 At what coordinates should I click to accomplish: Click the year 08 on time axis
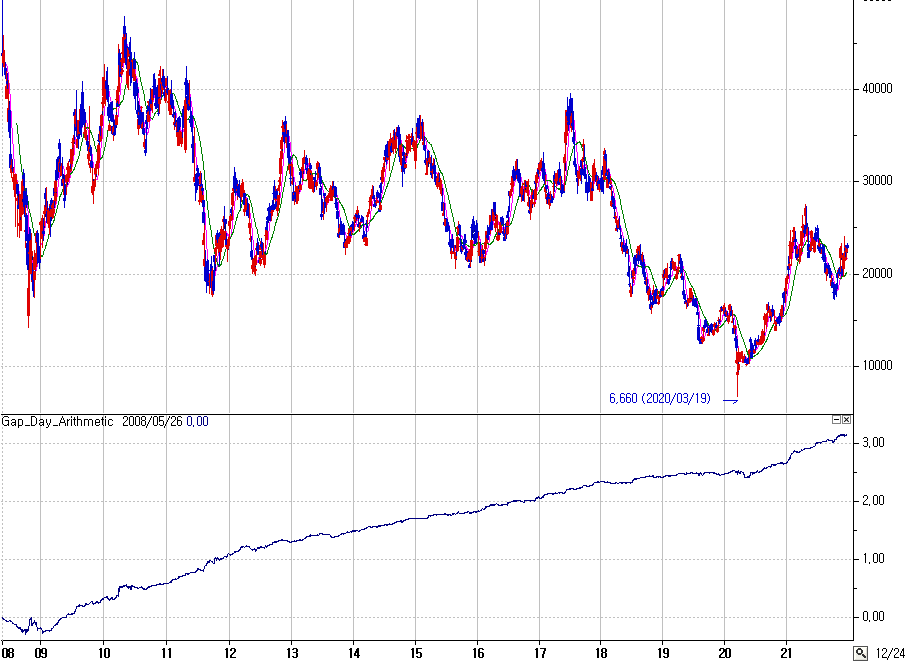pyautogui.click(x=8, y=653)
